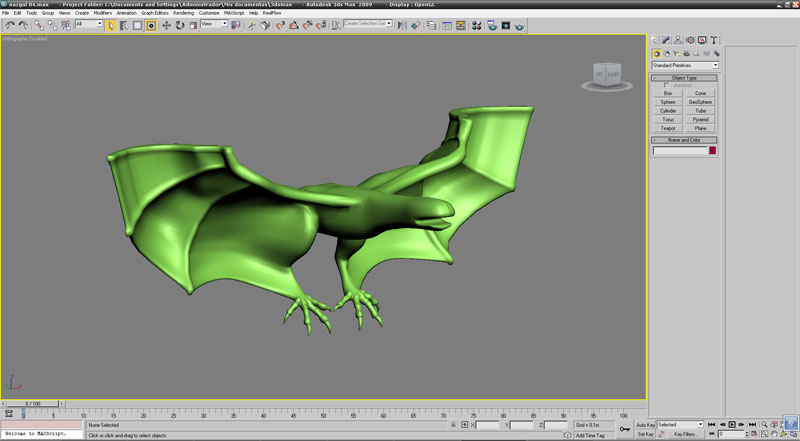Open the Standard Primitives dropdown
The image size is (800, 441).
pos(685,65)
